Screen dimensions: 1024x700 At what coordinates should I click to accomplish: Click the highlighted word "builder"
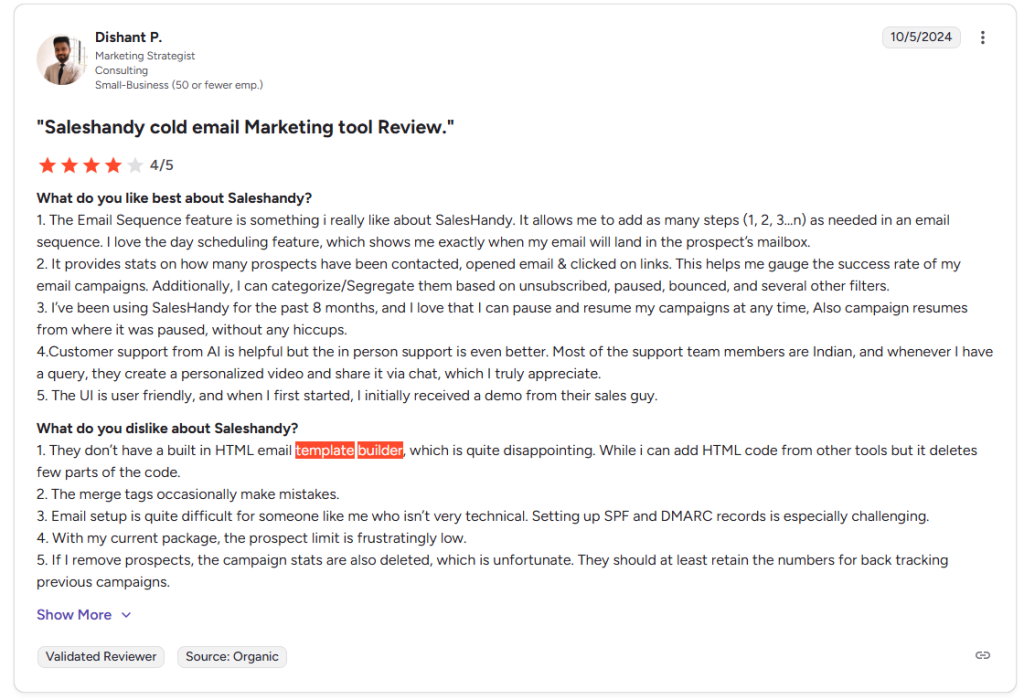(380, 451)
